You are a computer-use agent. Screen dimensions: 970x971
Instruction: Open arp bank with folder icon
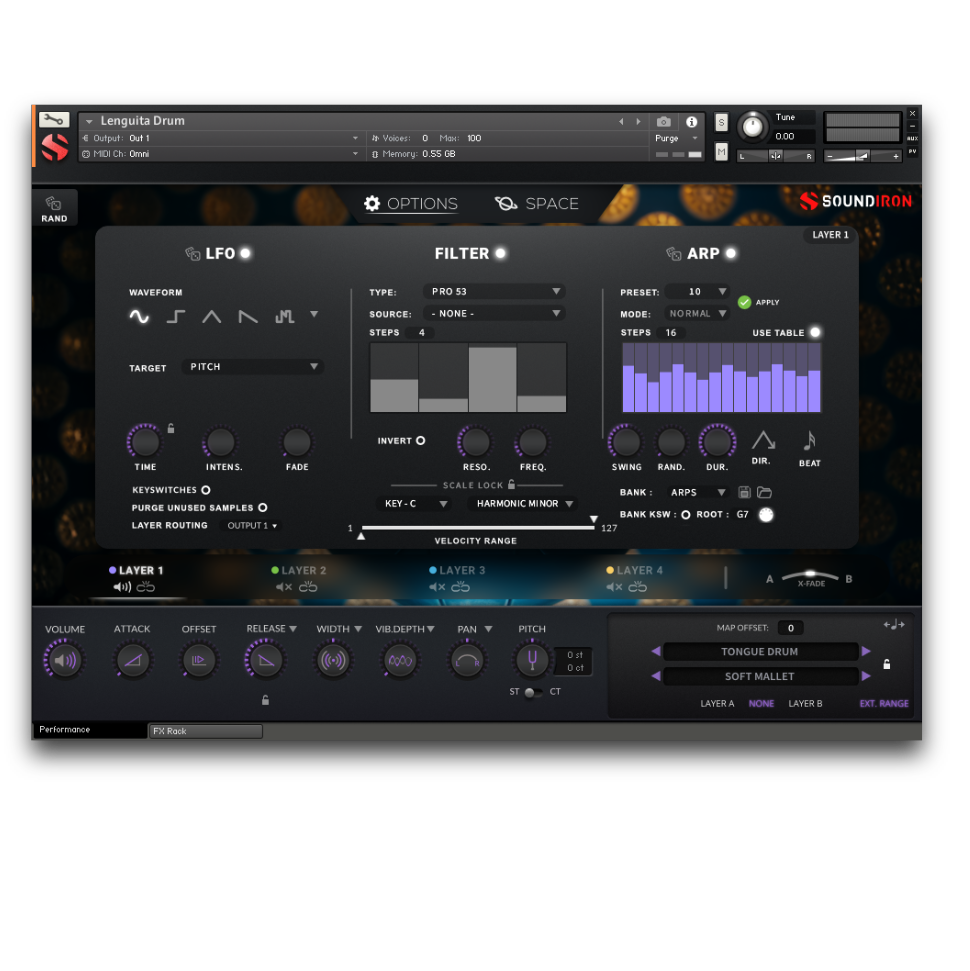coord(764,492)
